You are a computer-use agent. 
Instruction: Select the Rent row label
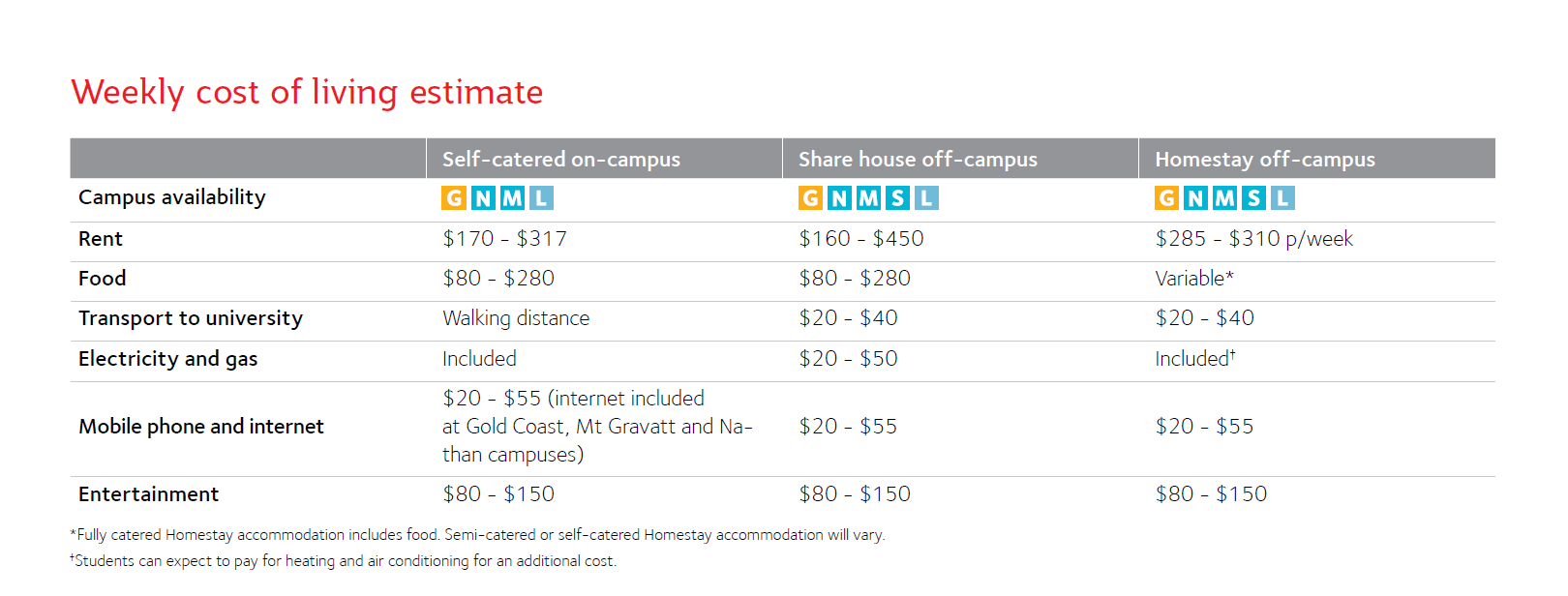pyautogui.click(x=101, y=239)
